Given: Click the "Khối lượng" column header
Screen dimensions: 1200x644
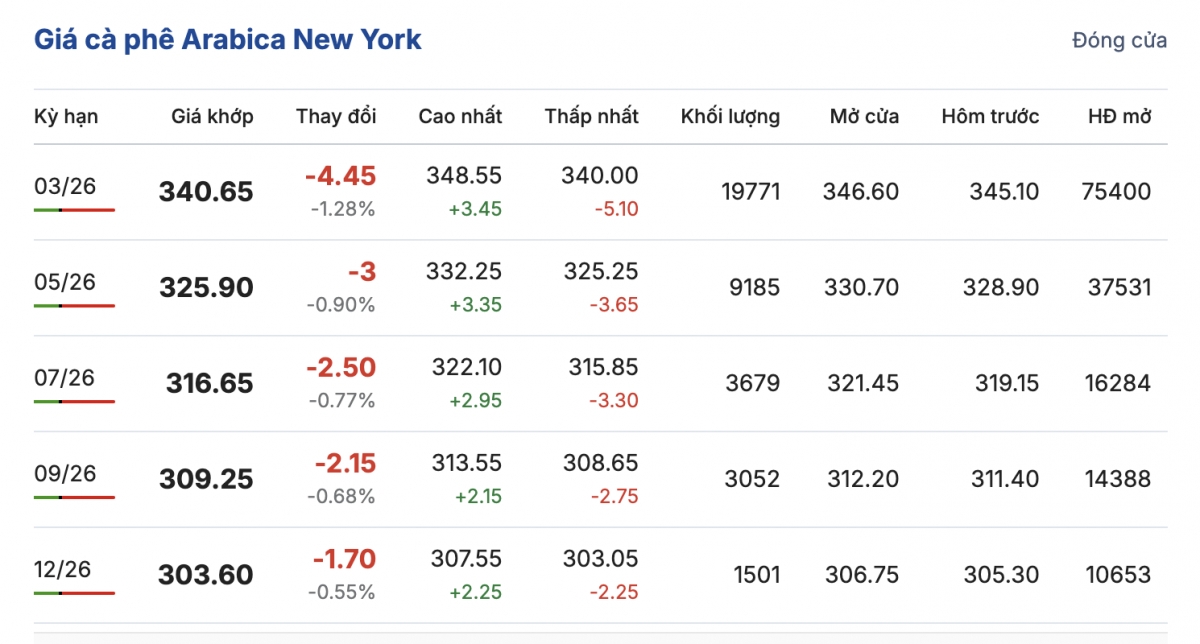Looking at the screenshot, I should pos(730,116).
